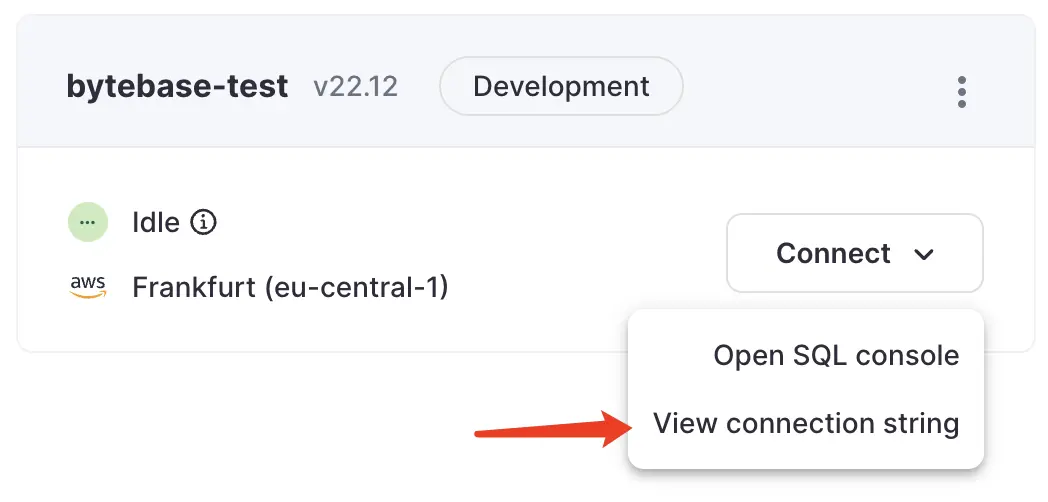The height and width of the screenshot is (502, 1048).
Task: Click the word string in the menu
Action: coord(919,425)
